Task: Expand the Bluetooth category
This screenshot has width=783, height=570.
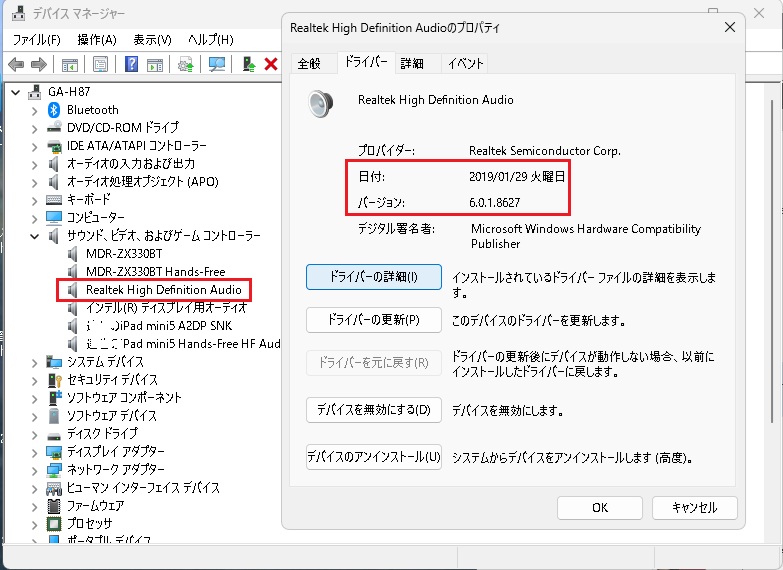Action: 34,110
